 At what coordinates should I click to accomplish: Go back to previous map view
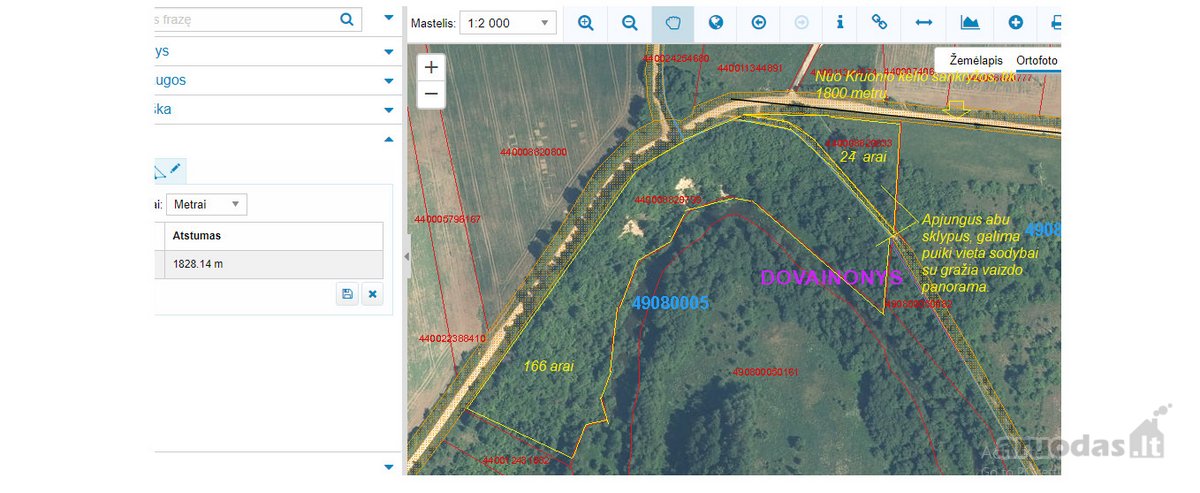[759, 22]
